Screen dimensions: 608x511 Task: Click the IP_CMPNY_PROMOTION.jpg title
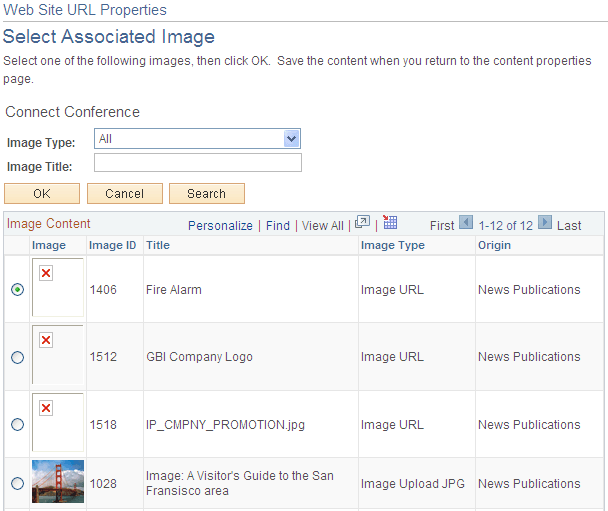point(225,425)
